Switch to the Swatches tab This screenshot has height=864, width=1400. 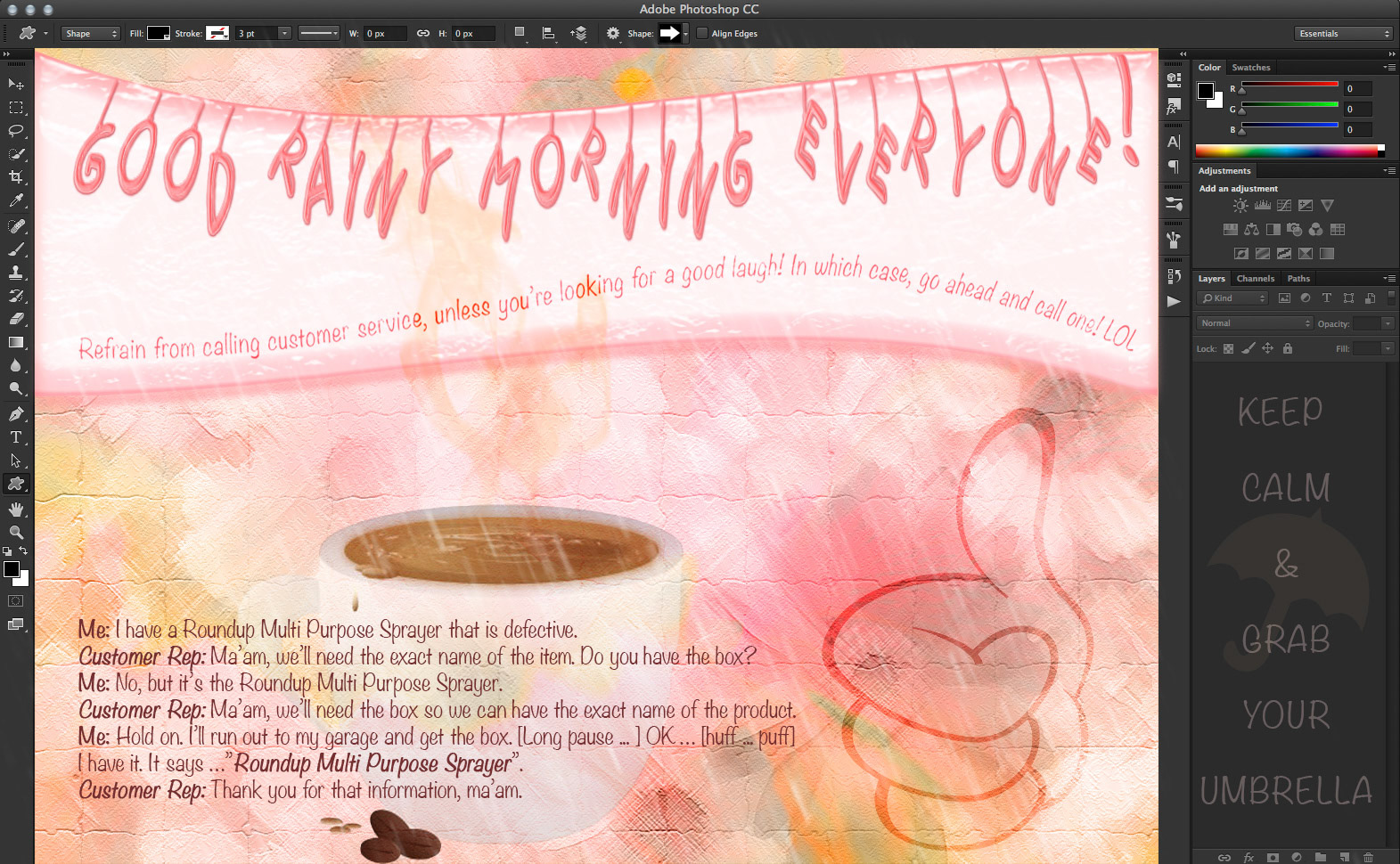coord(1251,68)
